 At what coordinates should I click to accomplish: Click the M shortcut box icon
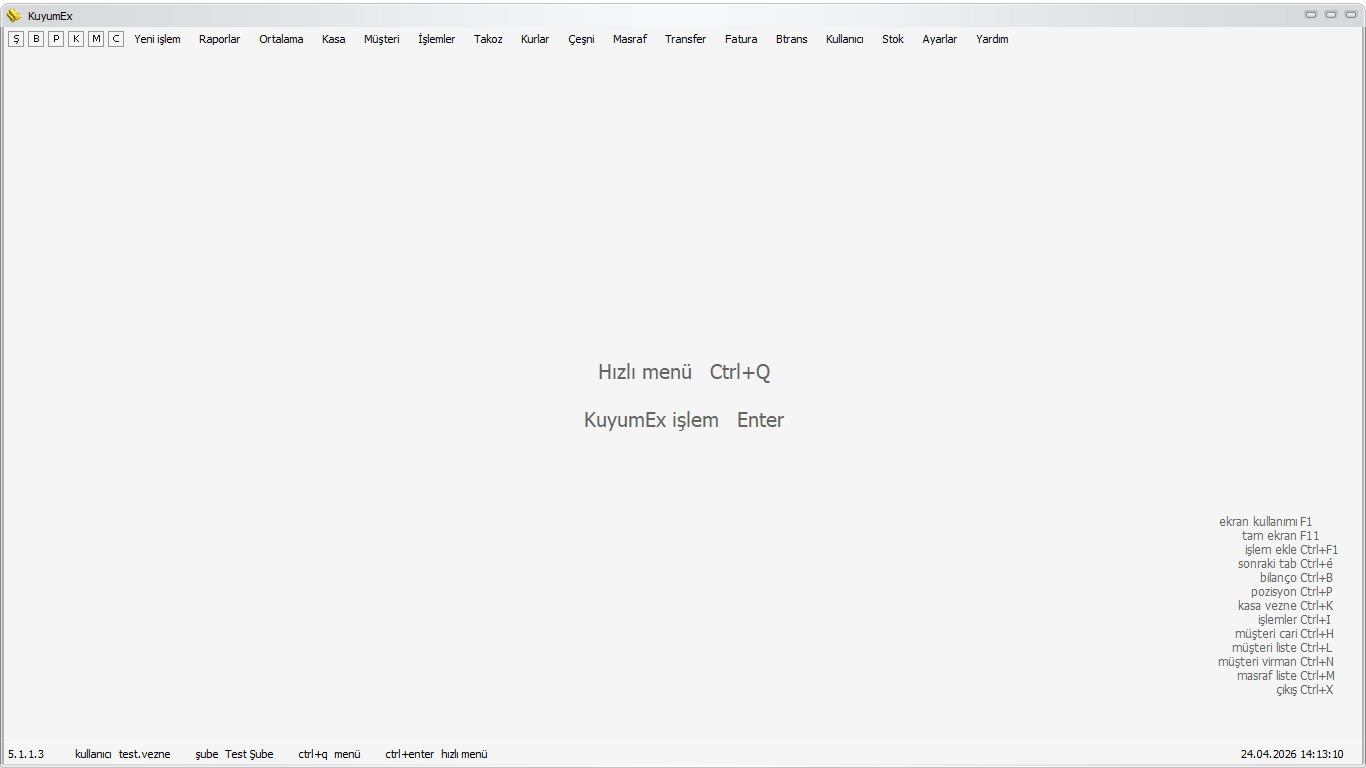pos(96,39)
